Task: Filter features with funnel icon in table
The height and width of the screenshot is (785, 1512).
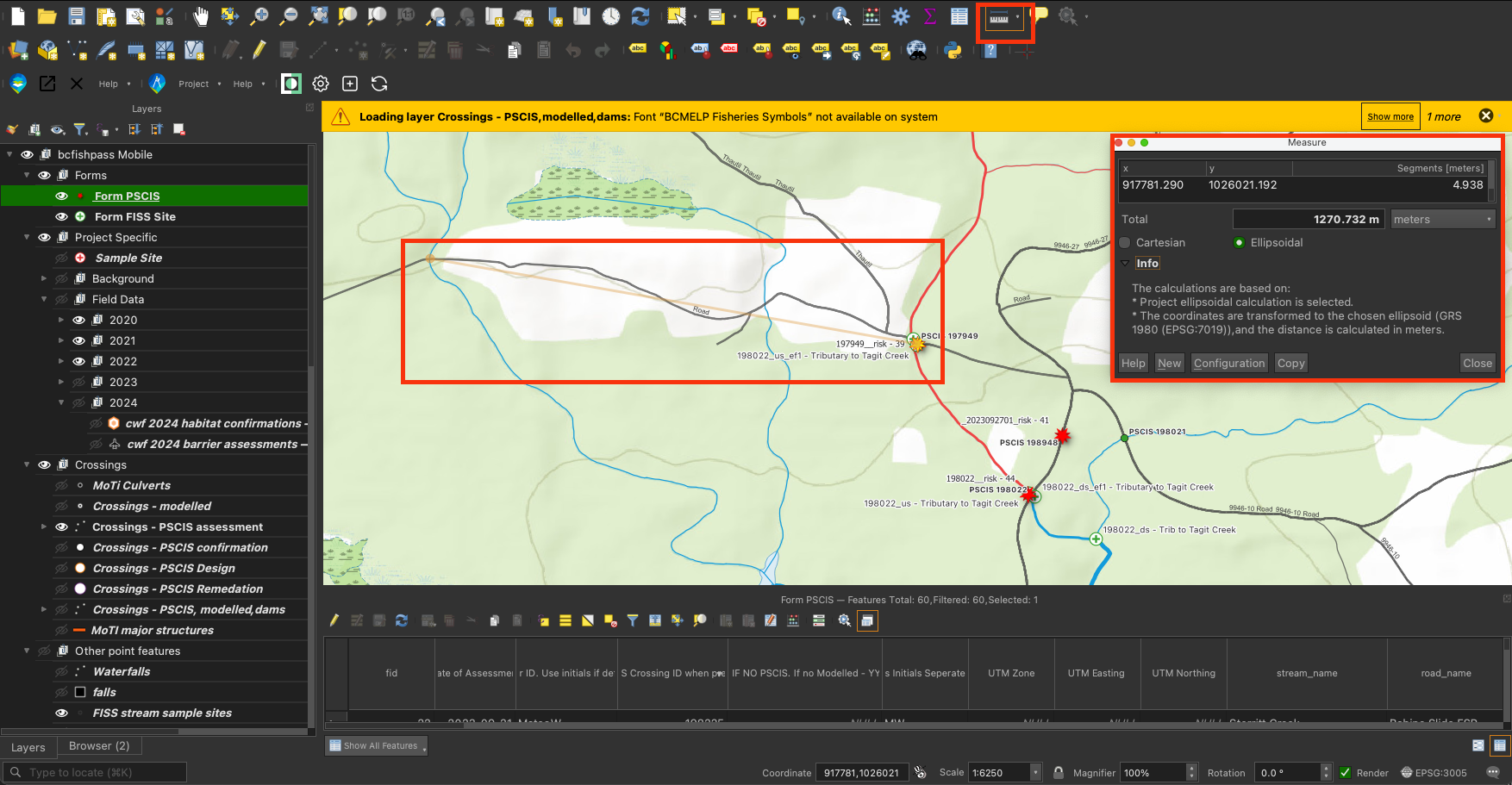Action: [x=633, y=620]
